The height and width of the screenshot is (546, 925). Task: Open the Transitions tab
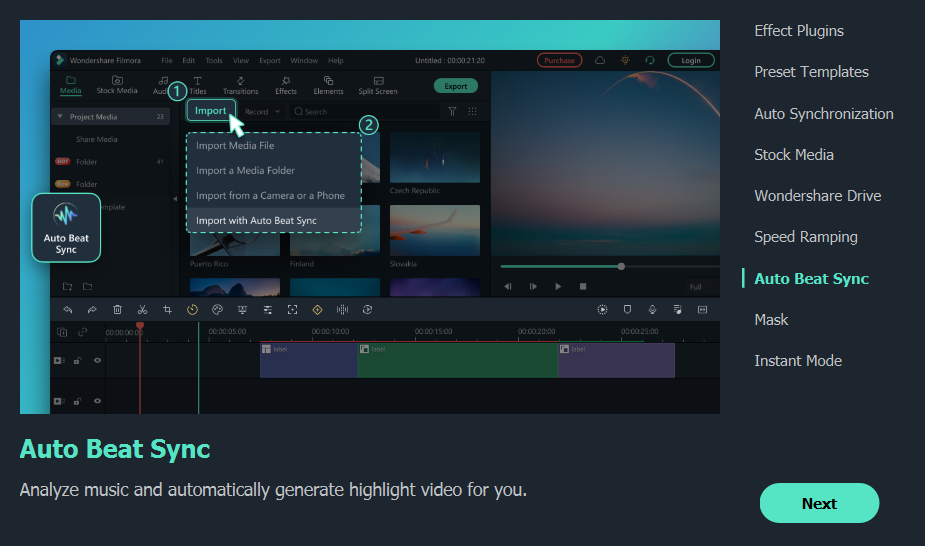point(240,85)
